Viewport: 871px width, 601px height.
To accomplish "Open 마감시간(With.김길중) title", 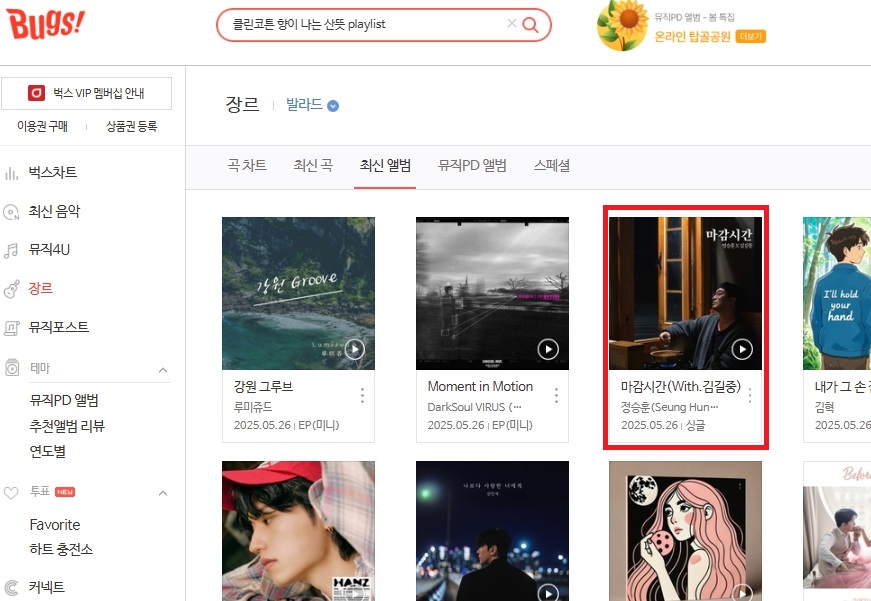I will 681,387.
